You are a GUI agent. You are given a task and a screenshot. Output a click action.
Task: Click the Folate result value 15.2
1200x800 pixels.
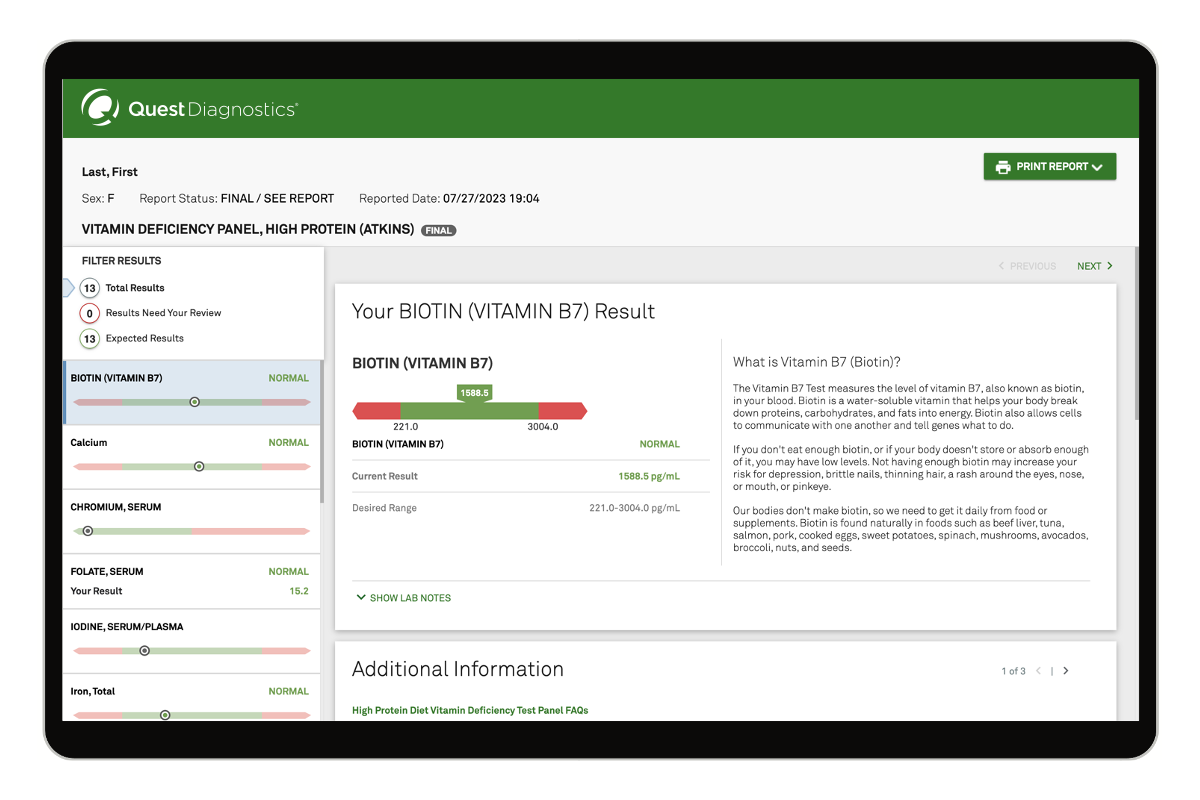299,591
